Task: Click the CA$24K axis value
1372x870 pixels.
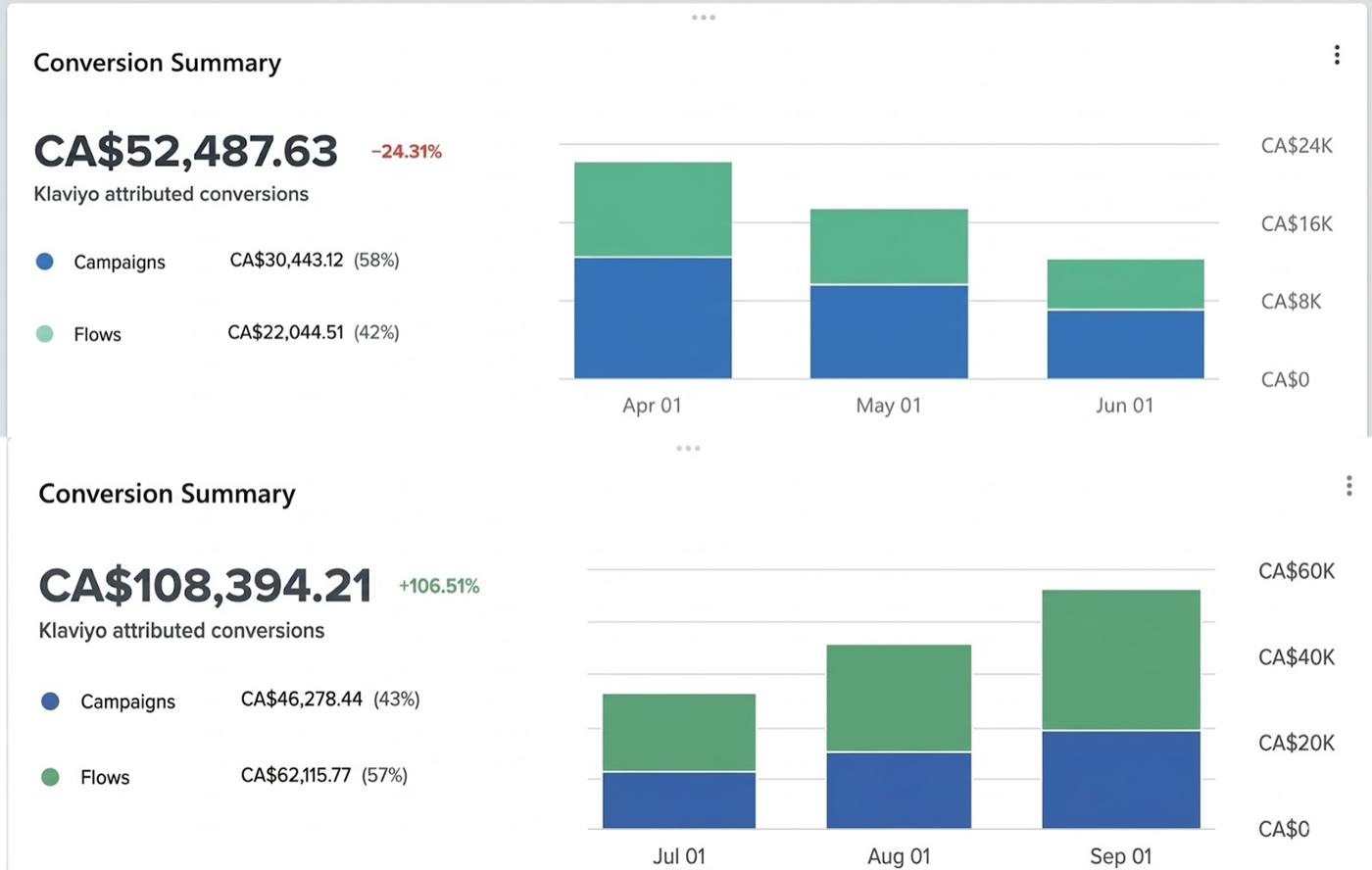Action: (x=1297, y=146)
